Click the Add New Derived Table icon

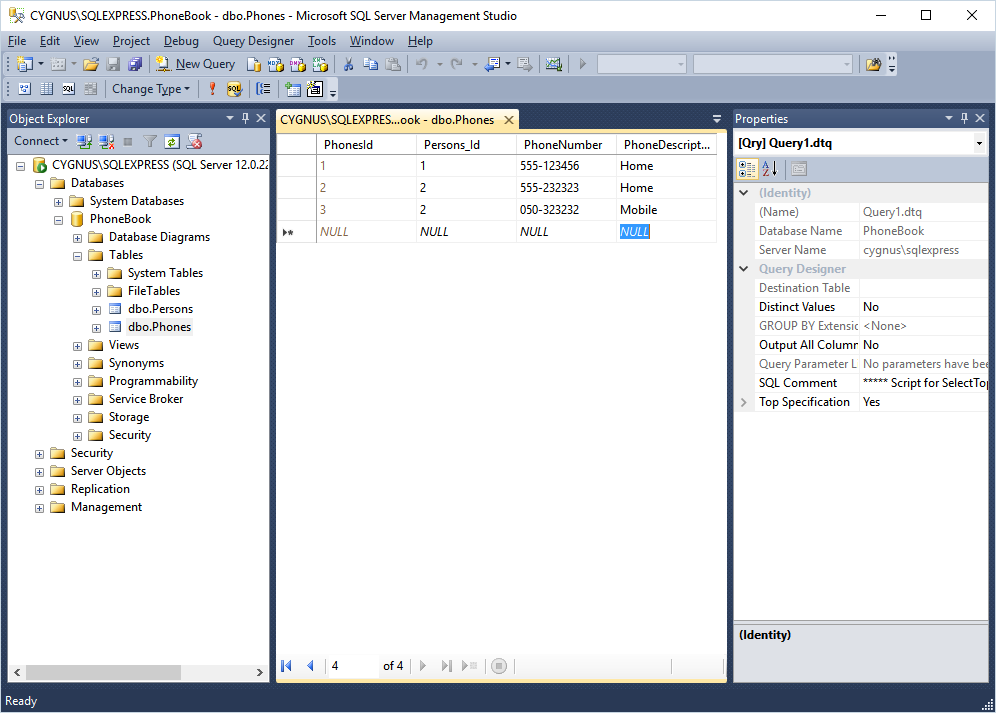coord(314,89)
